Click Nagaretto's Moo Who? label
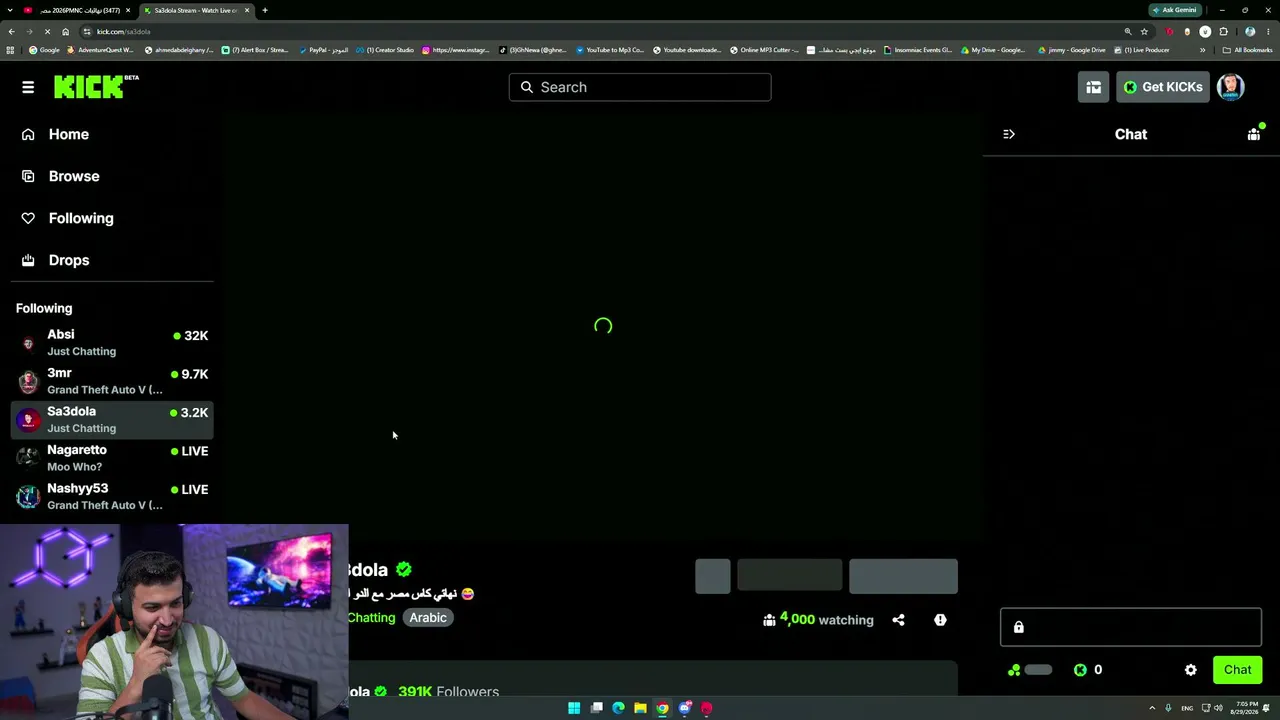Image resolution: width=1280 pixels, height=720 pixels. tap(74, 467)
